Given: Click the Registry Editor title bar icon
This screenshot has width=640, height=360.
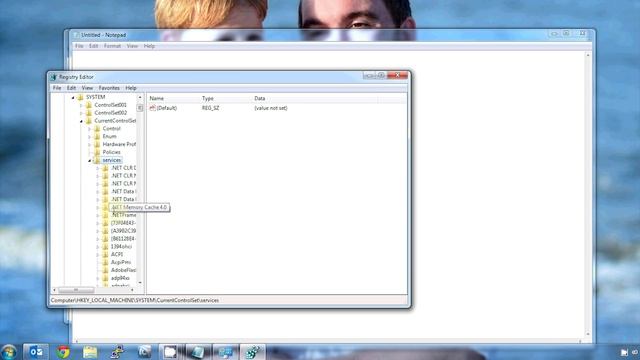Looking at the screenshot, I should (x=53, y=77).
